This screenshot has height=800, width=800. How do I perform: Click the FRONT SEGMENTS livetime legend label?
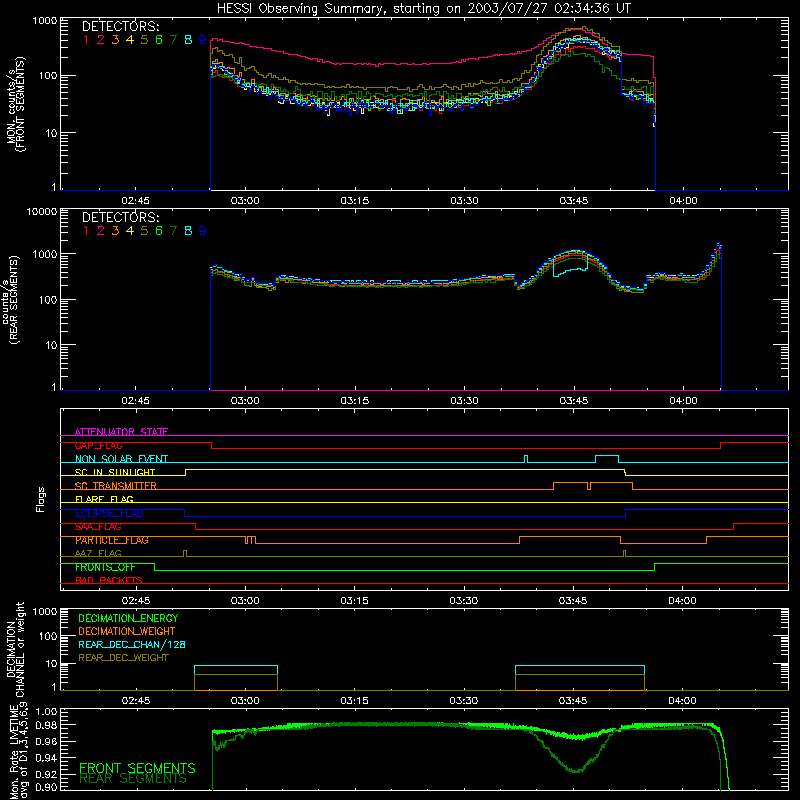click(137, 768)
